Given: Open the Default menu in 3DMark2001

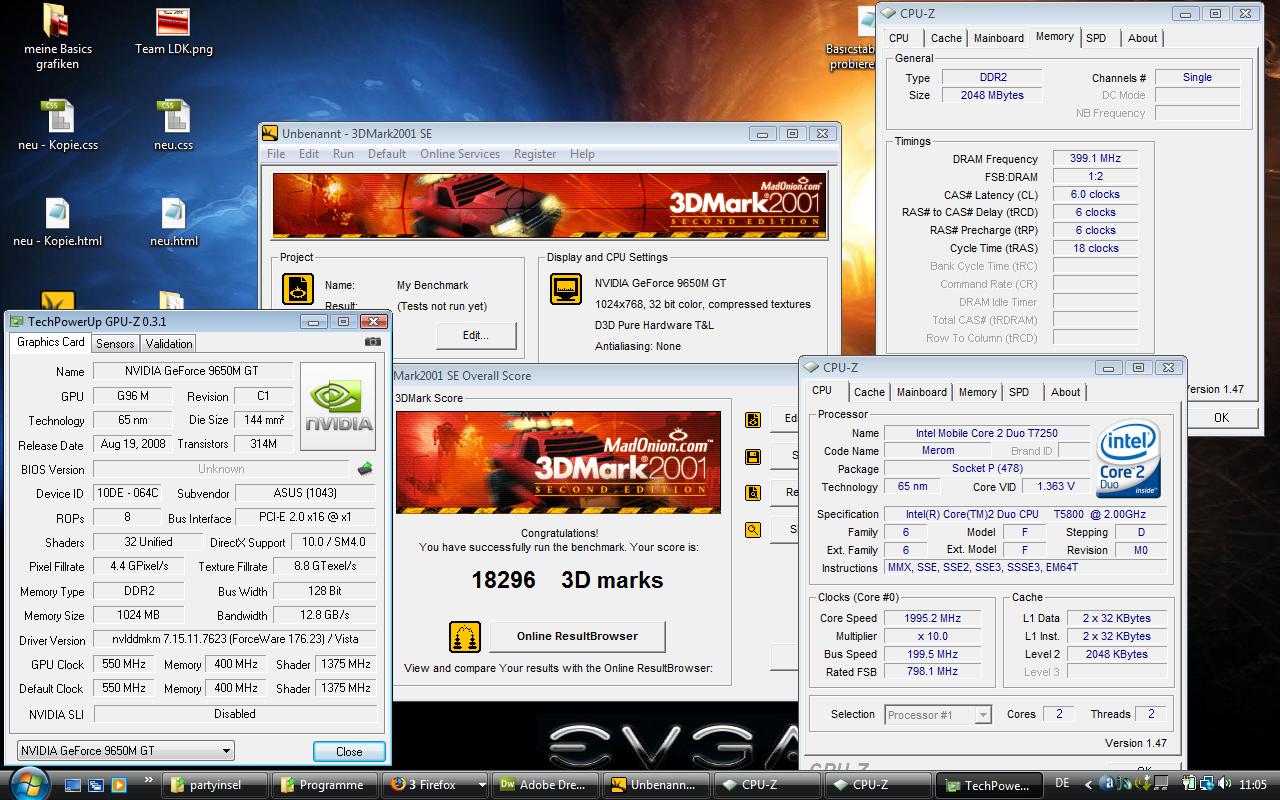Looking at the screenshot, I should click(x=387, y=154).
